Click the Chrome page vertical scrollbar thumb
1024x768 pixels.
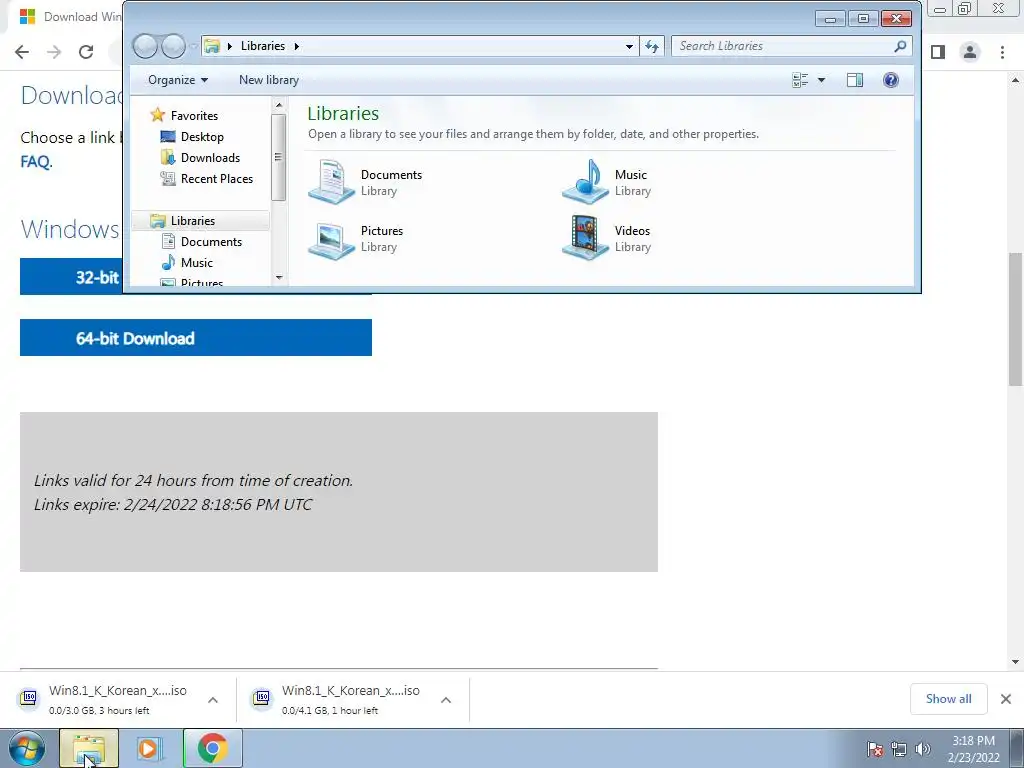(x=1015, y=319)
